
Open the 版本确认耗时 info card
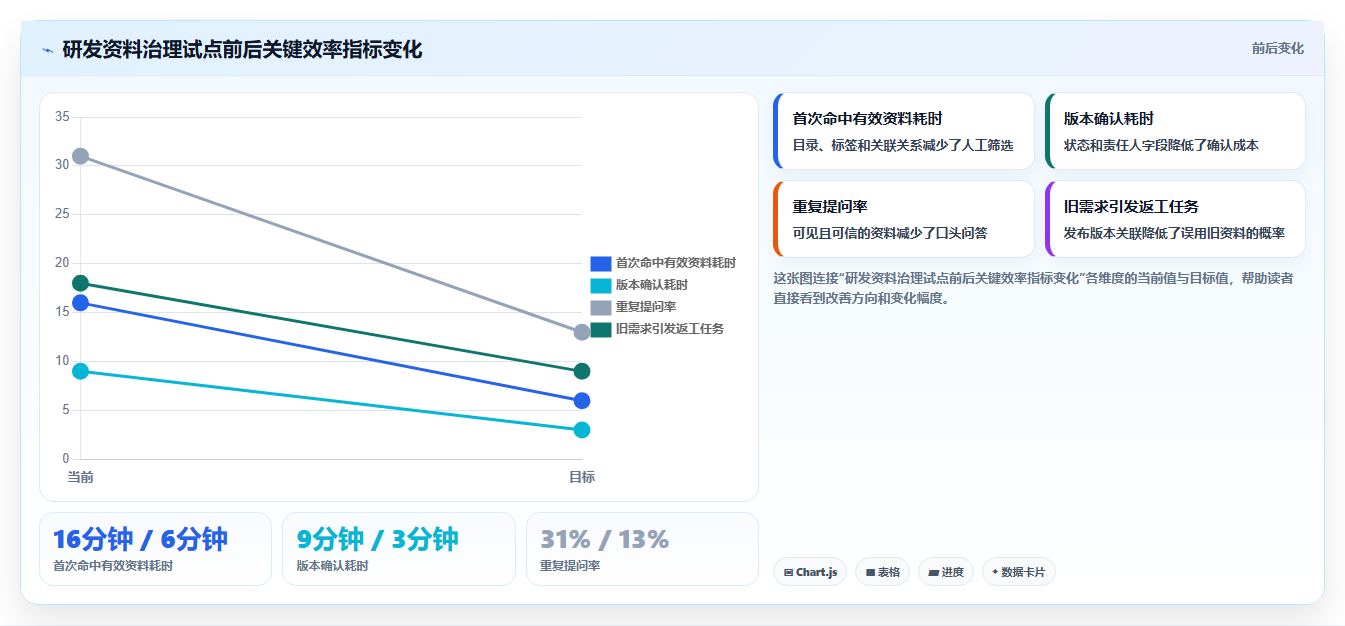click(1175, 131)
